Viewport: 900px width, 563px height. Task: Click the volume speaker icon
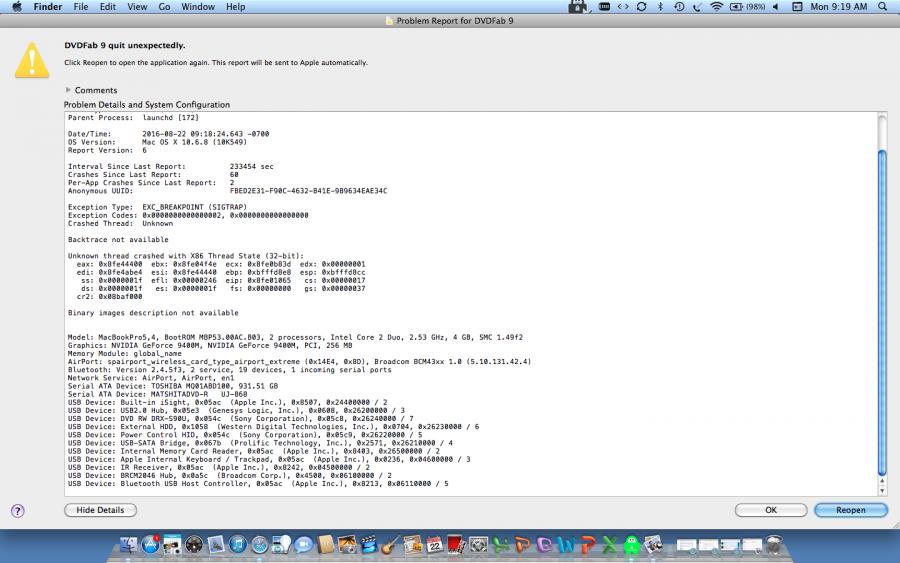(x=775, y=7)
